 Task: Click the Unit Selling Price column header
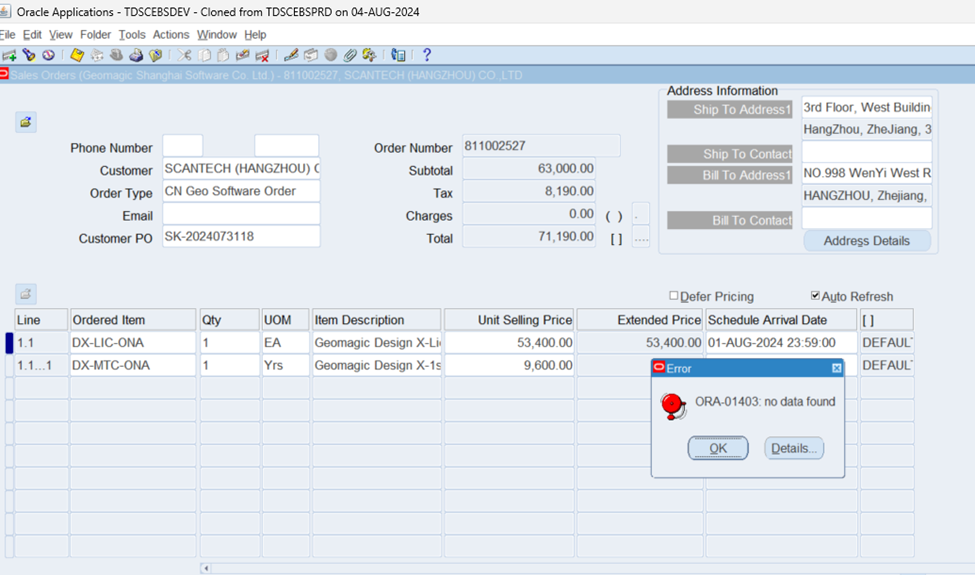point(509,320)
